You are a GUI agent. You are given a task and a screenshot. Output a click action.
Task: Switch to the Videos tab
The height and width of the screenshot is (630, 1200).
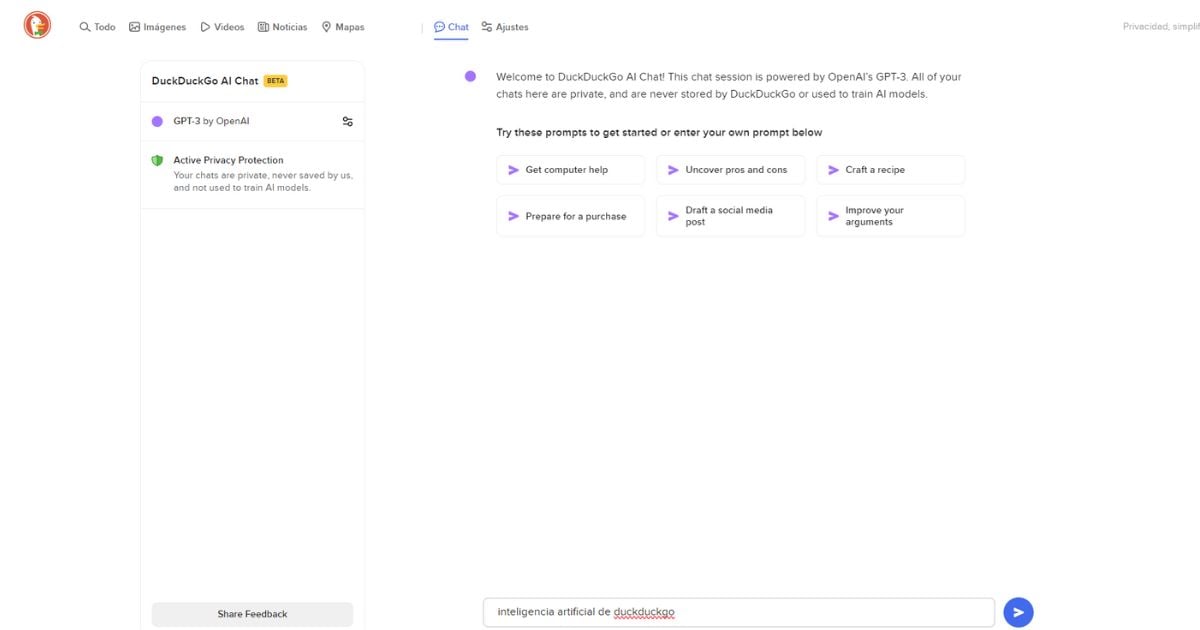click(222, 27)
